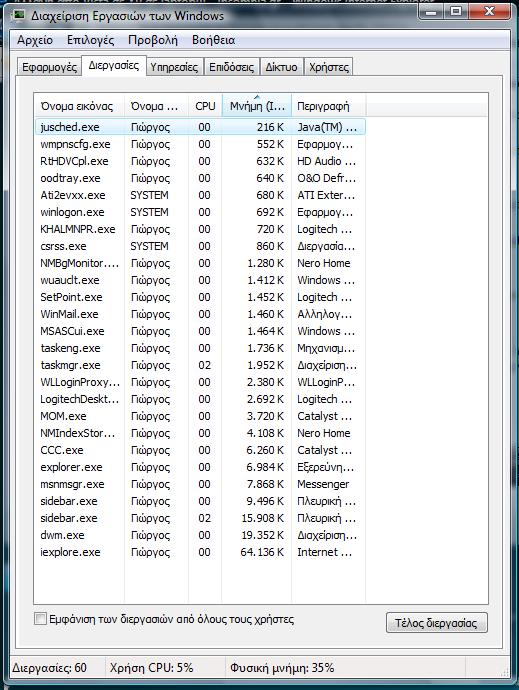
Task: Select the sidebar.exe row using 15.908 K
Action: [200, 518]
